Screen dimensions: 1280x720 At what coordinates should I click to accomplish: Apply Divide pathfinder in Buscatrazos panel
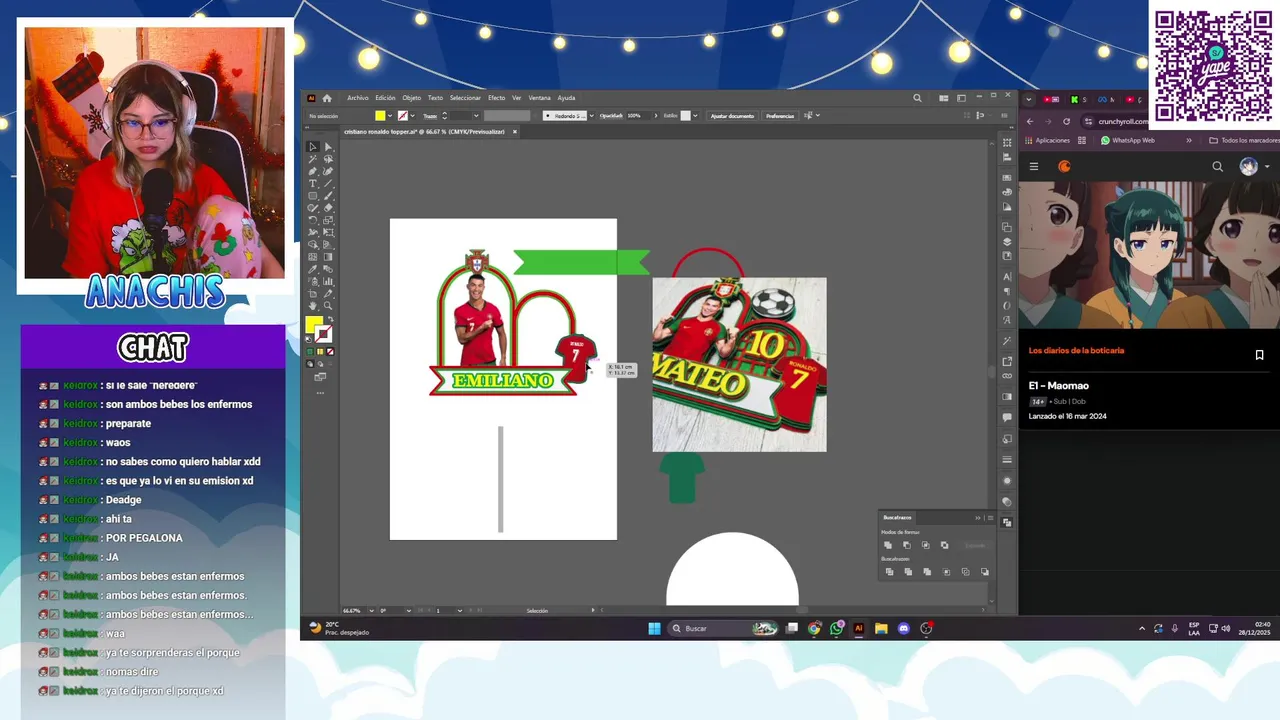[890, 572]
